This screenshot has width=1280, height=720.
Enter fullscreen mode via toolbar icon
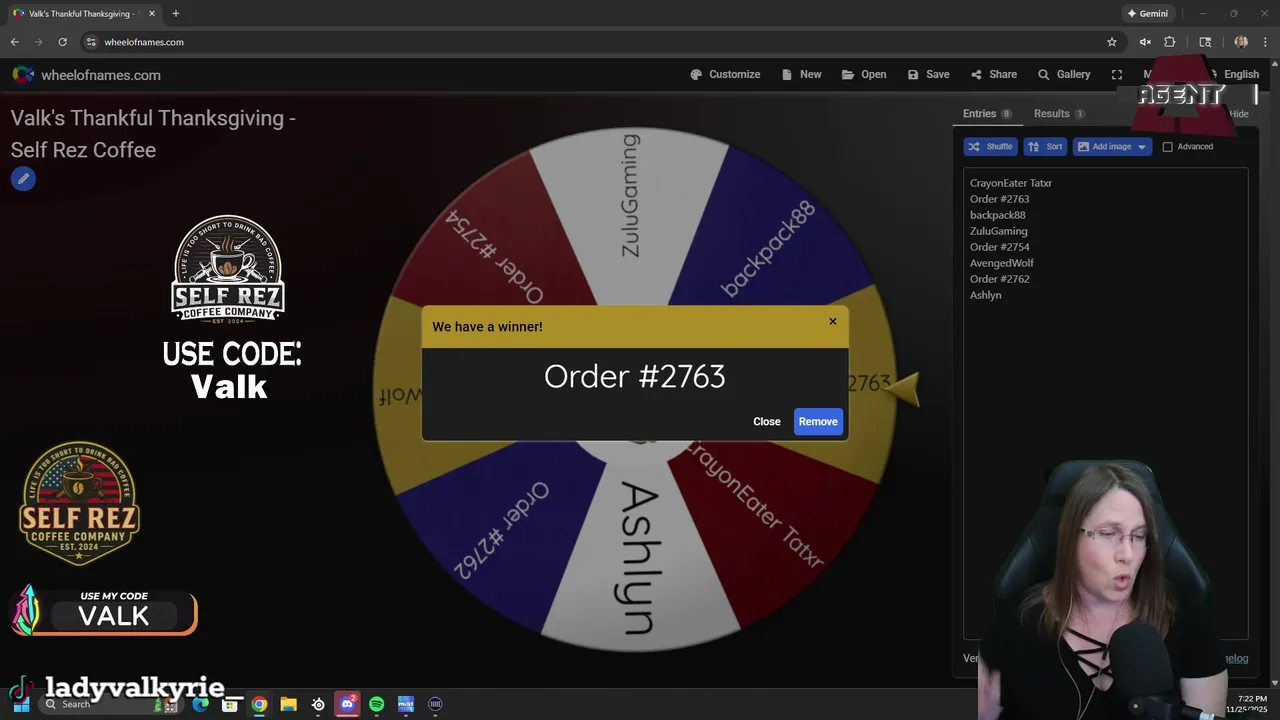(x=1117, y=74)
